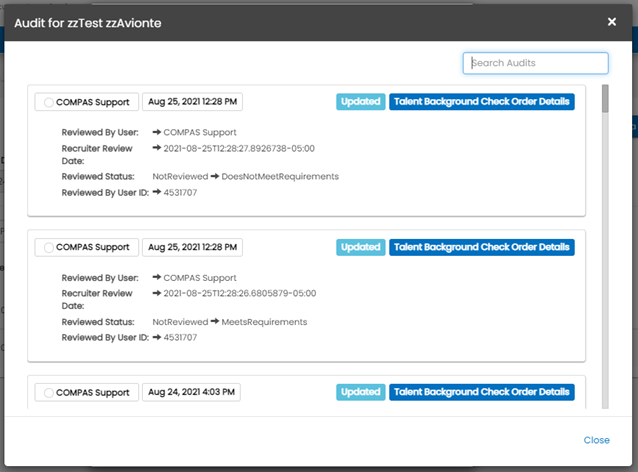The height and width of the screenshot is (472, 638).
Task: Click the avatar icon in the second COMPAS Support badge
Action: coord(47,247)
